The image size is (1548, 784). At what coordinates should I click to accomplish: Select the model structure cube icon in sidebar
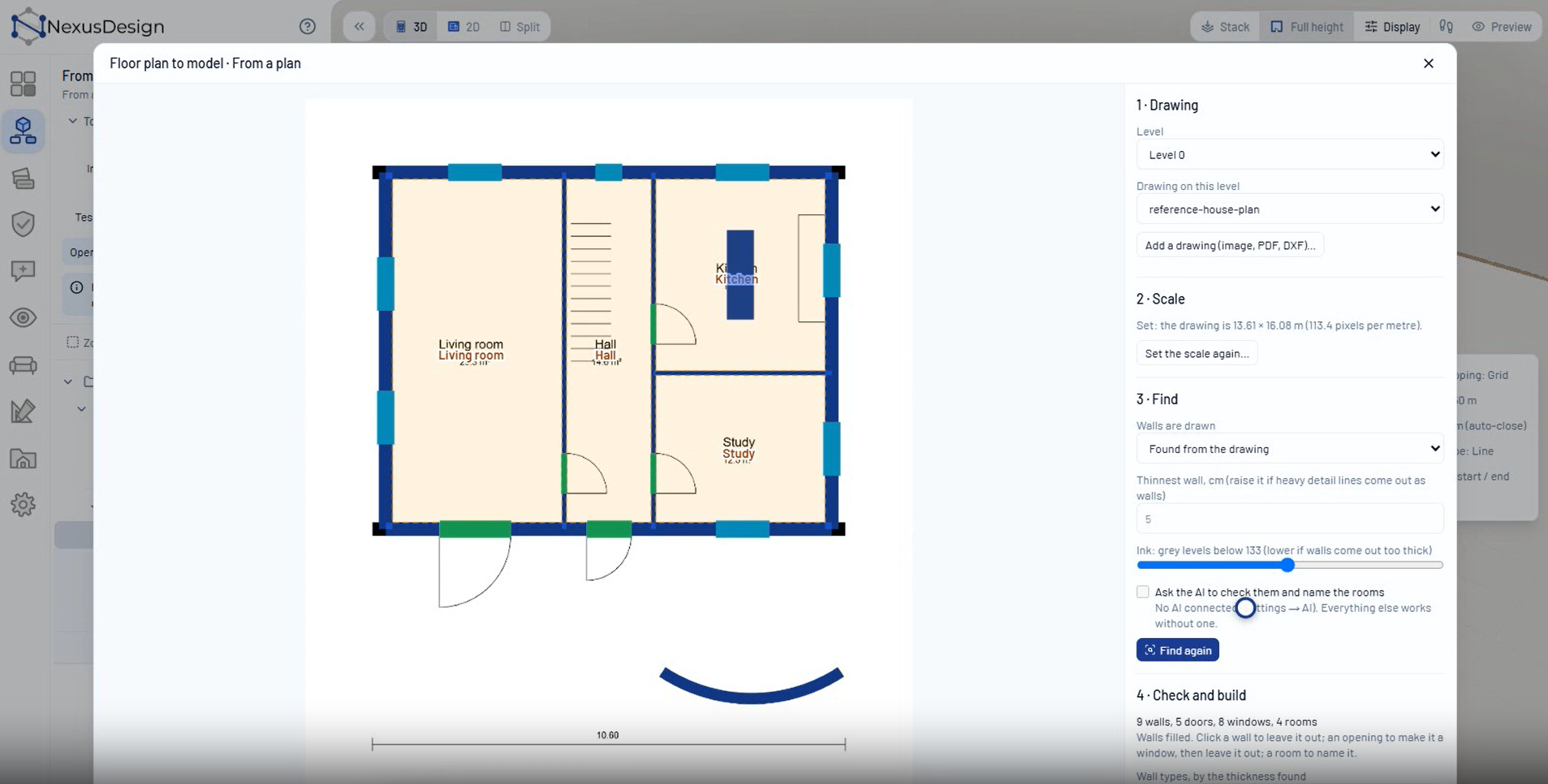tap(23, 131)
